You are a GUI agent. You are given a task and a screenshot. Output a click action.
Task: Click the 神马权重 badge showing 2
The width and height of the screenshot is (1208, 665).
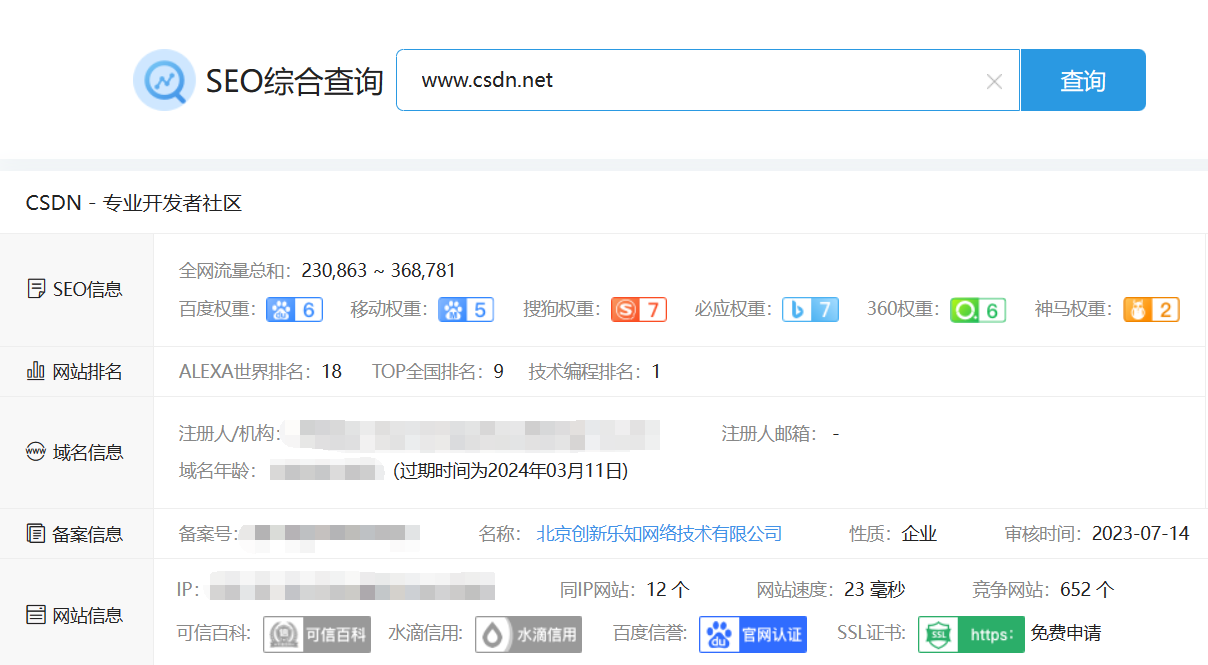pyautogui.click(x=1151, y=310)
